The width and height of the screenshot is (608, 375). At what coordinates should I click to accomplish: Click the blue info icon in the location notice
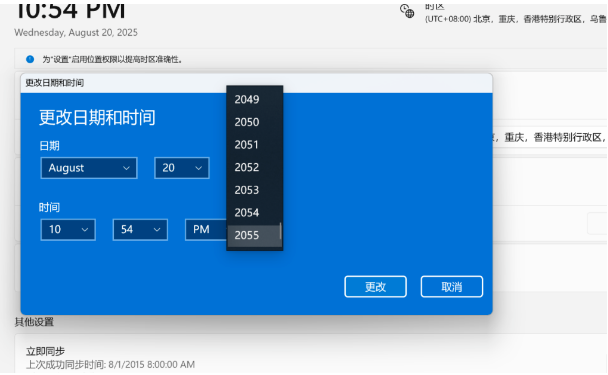click(x=30, y=59)
